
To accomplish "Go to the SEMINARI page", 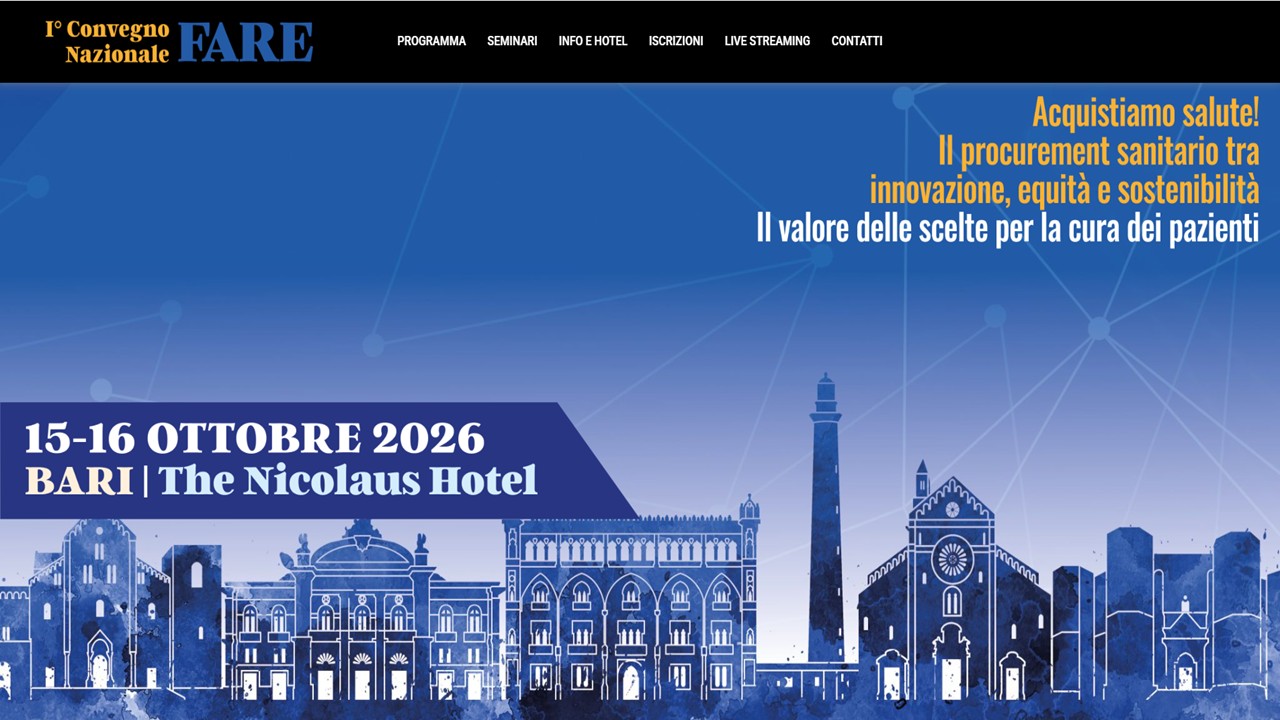I will pyautogui.click(x=512, y=41).
